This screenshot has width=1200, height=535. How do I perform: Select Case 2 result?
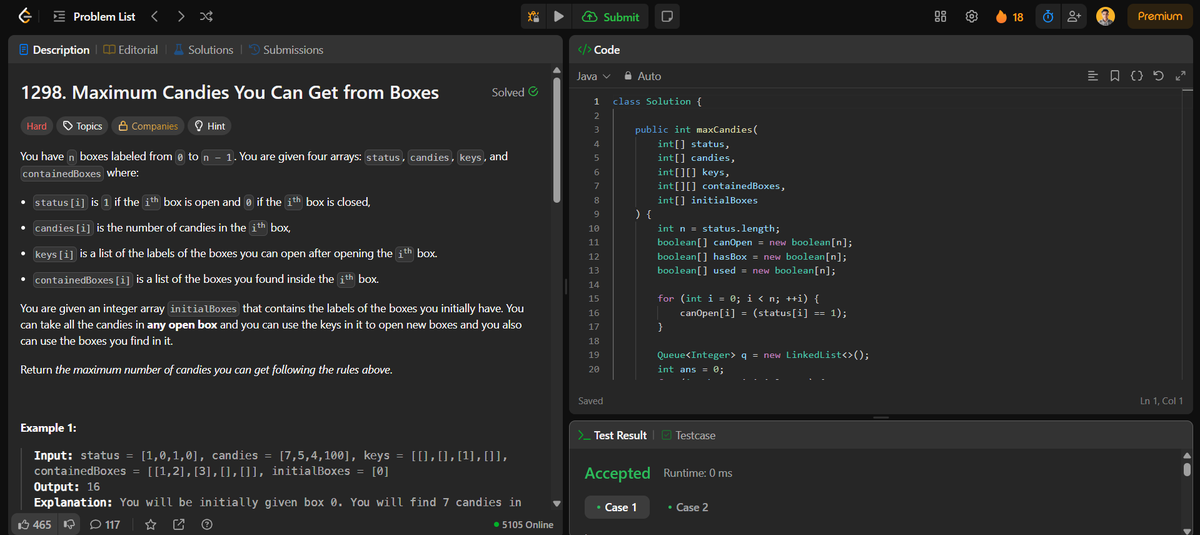[x=687, y=507]
